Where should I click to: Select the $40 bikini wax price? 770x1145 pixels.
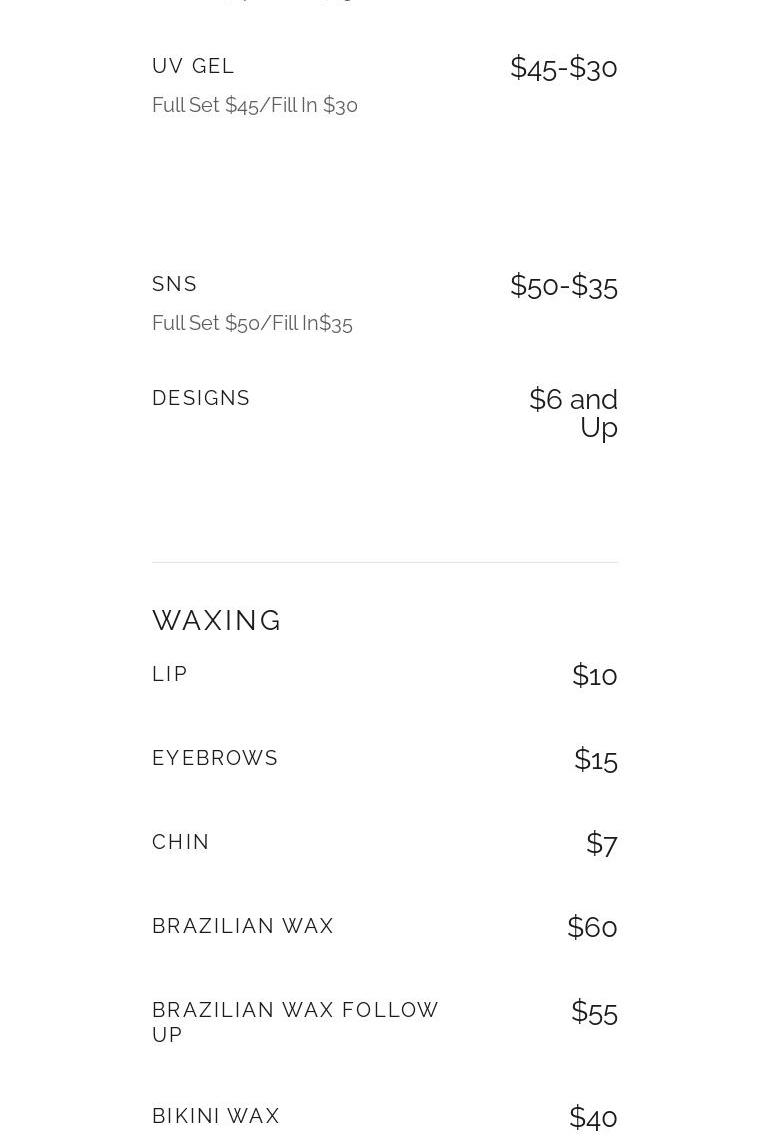[x=593, y=1118]
